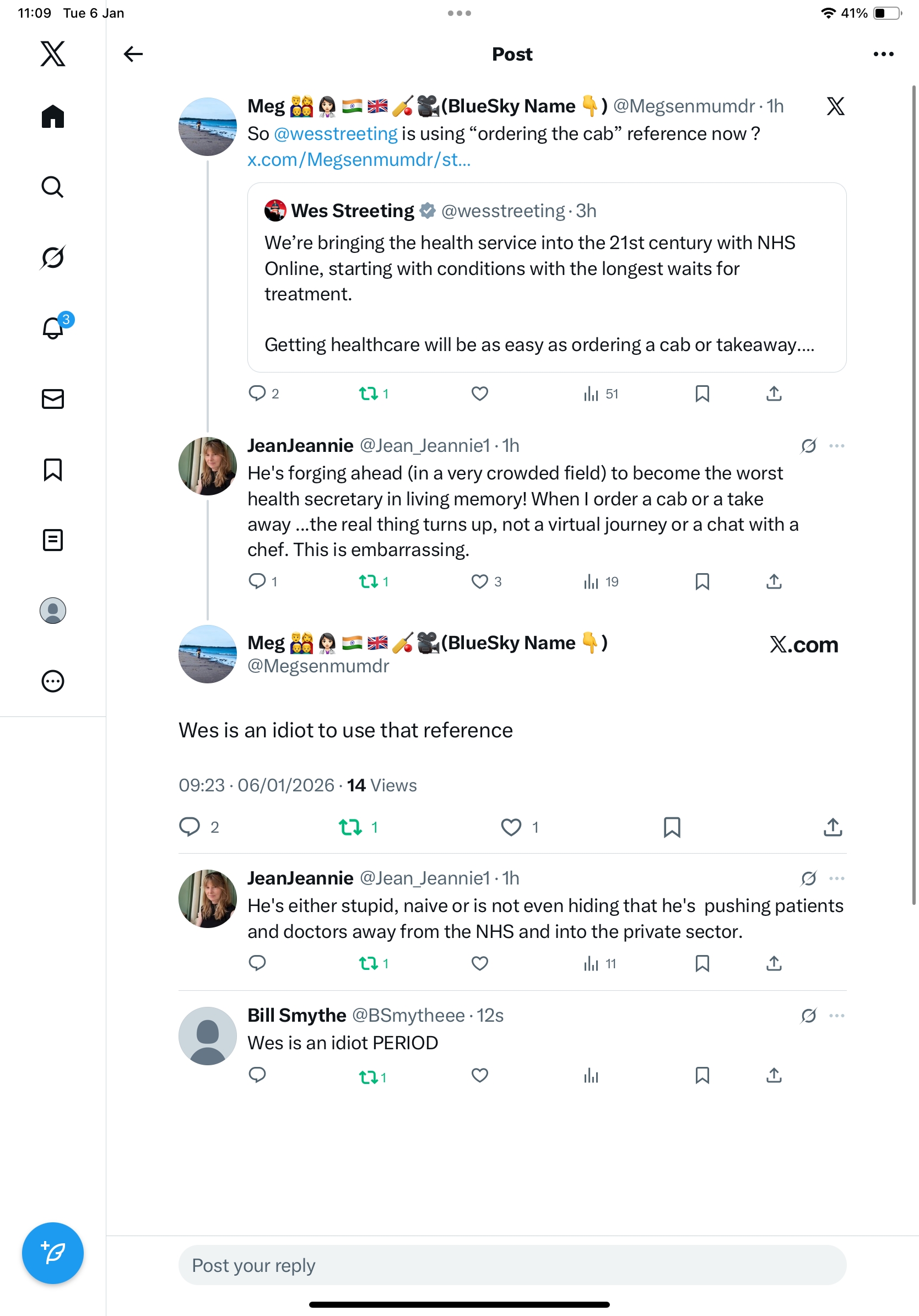The height and width of the screenshot is (1316, 919).
Task: Open more options on Bill Smythe's reply
Action: (836, 1016)
